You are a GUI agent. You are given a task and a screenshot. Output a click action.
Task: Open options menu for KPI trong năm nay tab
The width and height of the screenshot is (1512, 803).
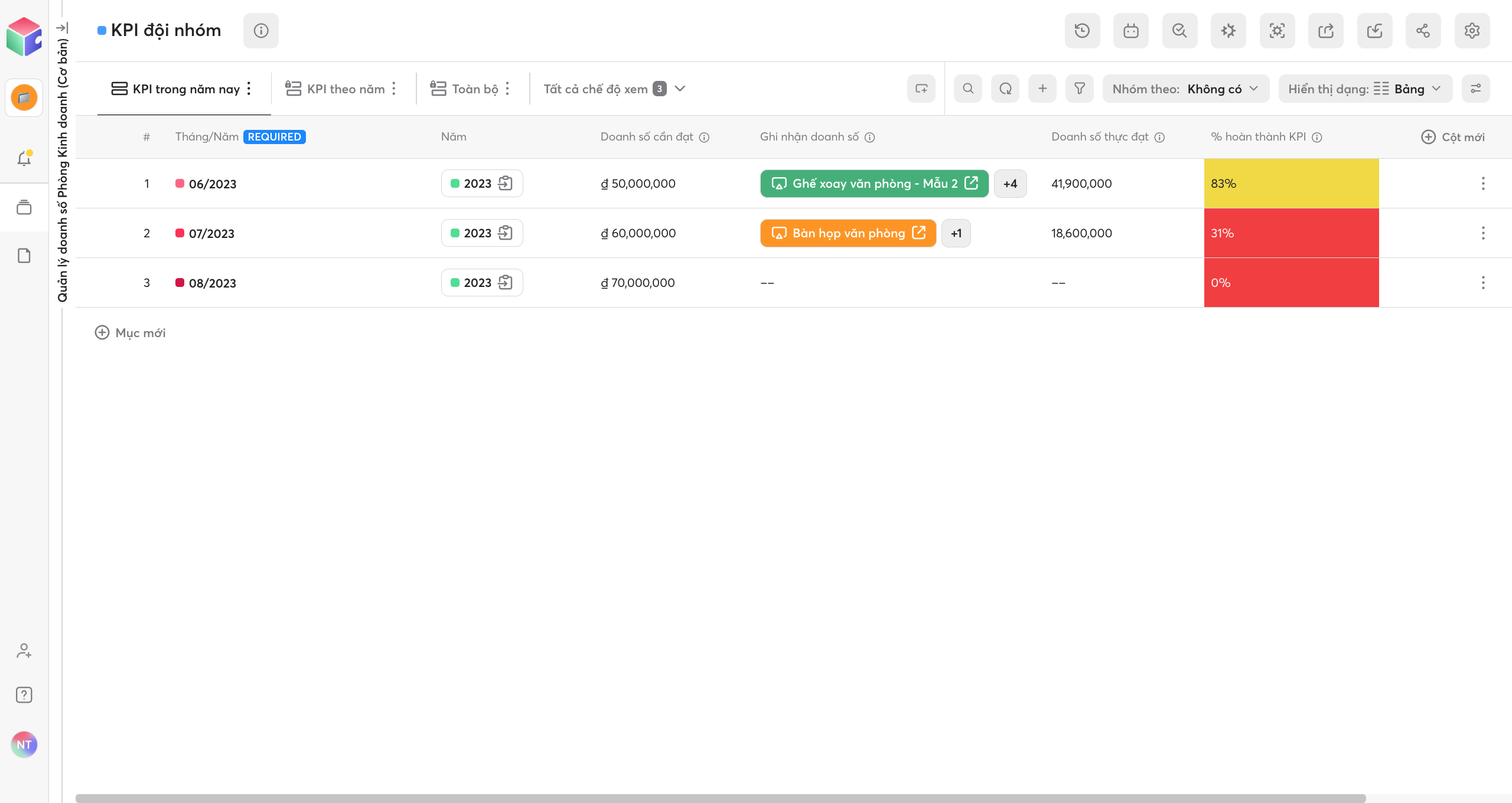[249, 89]
